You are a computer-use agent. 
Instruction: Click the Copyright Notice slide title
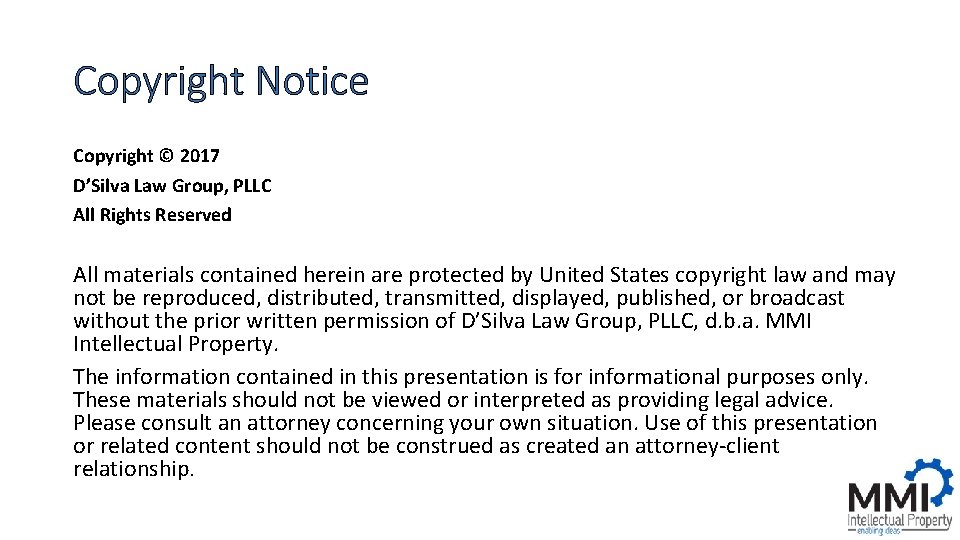221,81
